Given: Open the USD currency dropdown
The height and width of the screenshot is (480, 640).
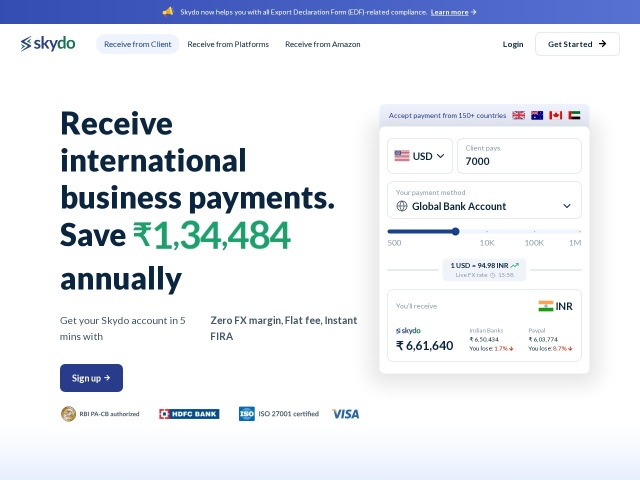Looking at the screenshot, I should (420, 156).
